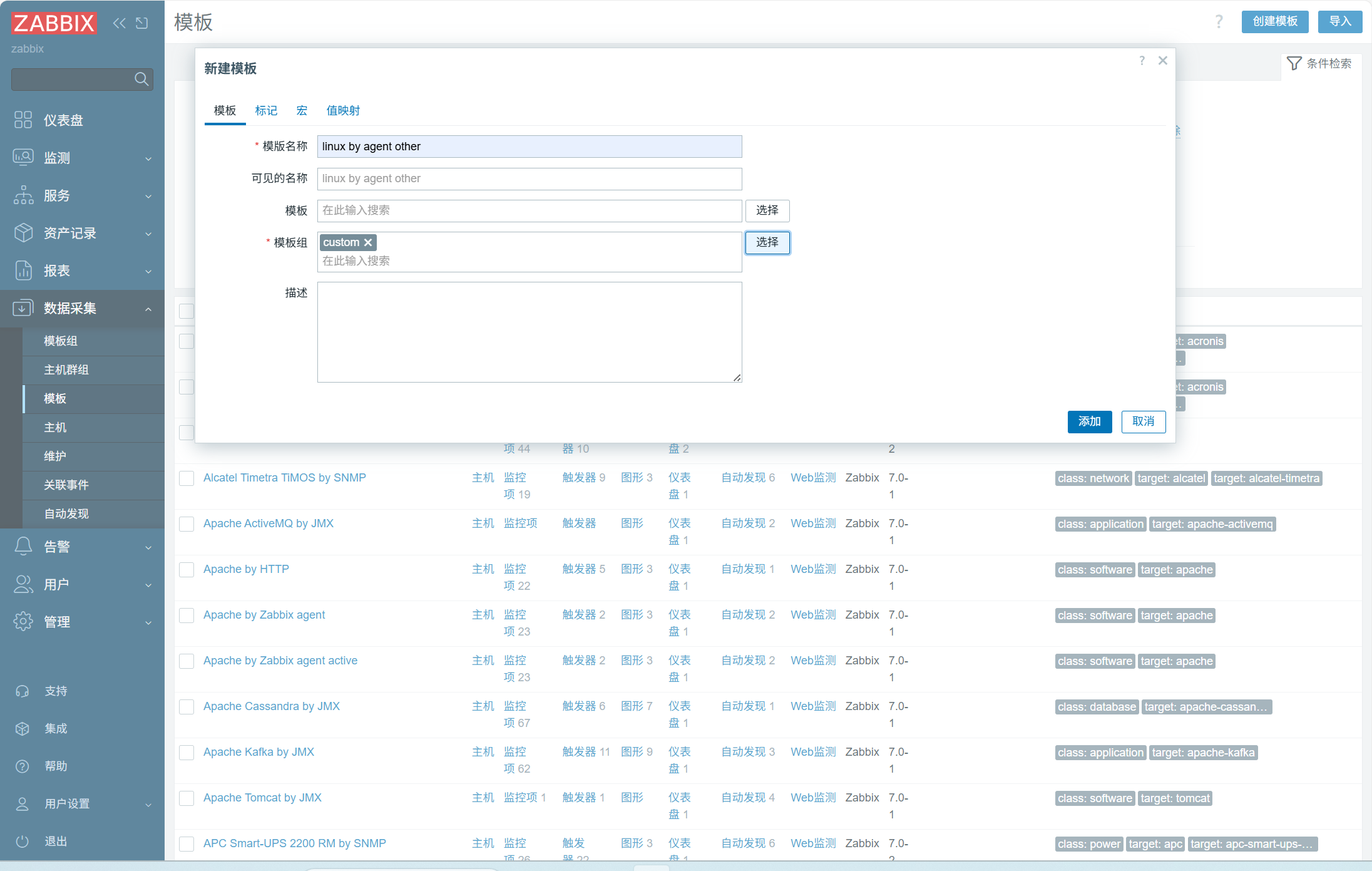Viewport: 1372px width, 871px height.
Task: Click the 模版名称 input field
Action: coord(530,147)
